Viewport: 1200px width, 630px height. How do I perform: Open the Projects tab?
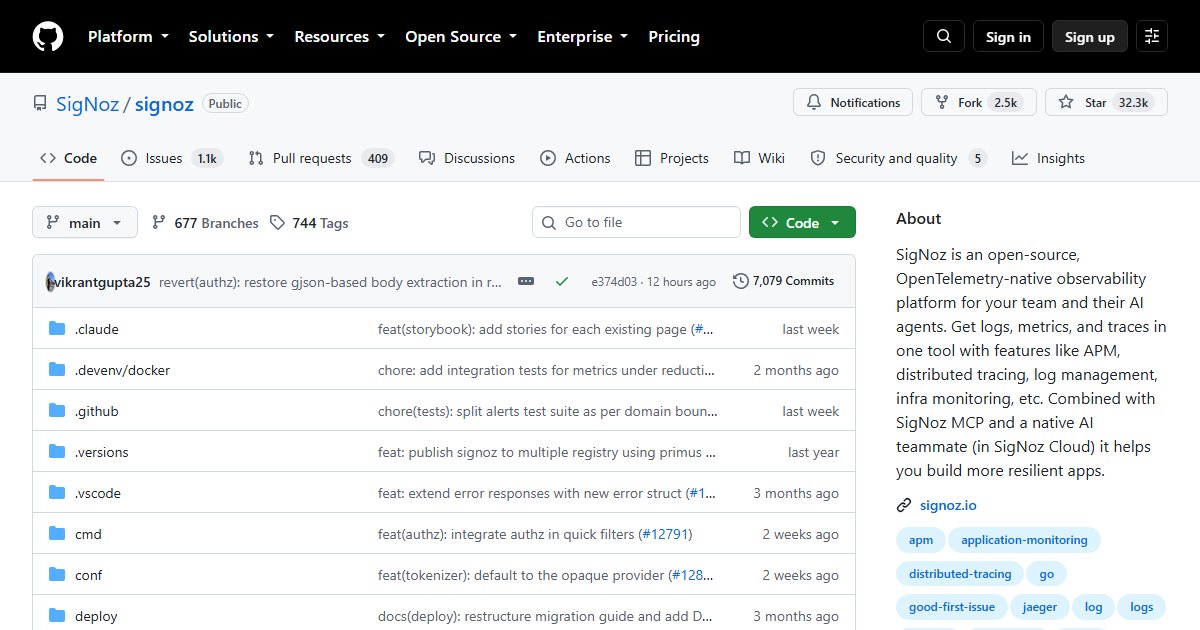point(671,158)
